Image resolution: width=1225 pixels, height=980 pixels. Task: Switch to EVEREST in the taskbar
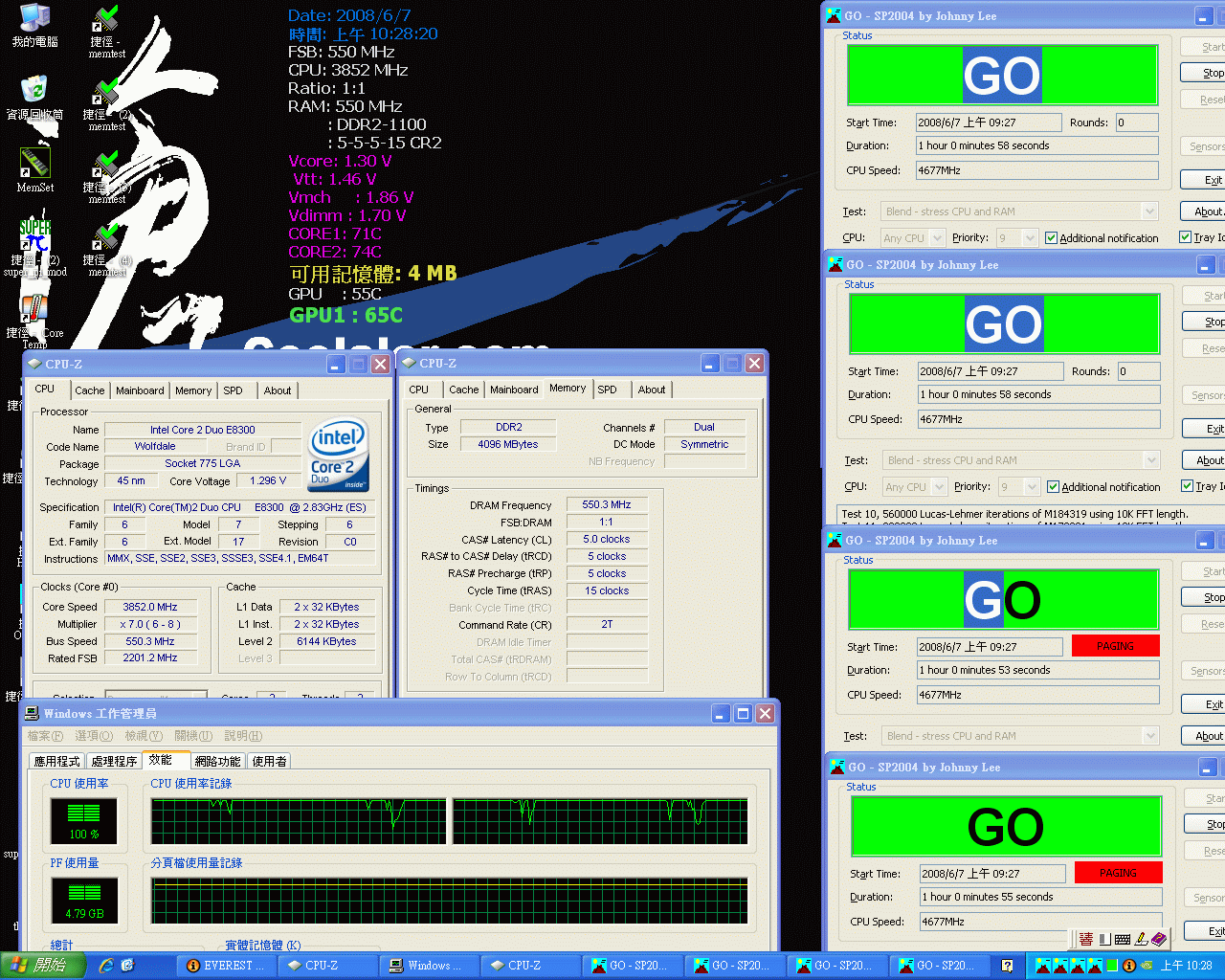coord(226,966)
